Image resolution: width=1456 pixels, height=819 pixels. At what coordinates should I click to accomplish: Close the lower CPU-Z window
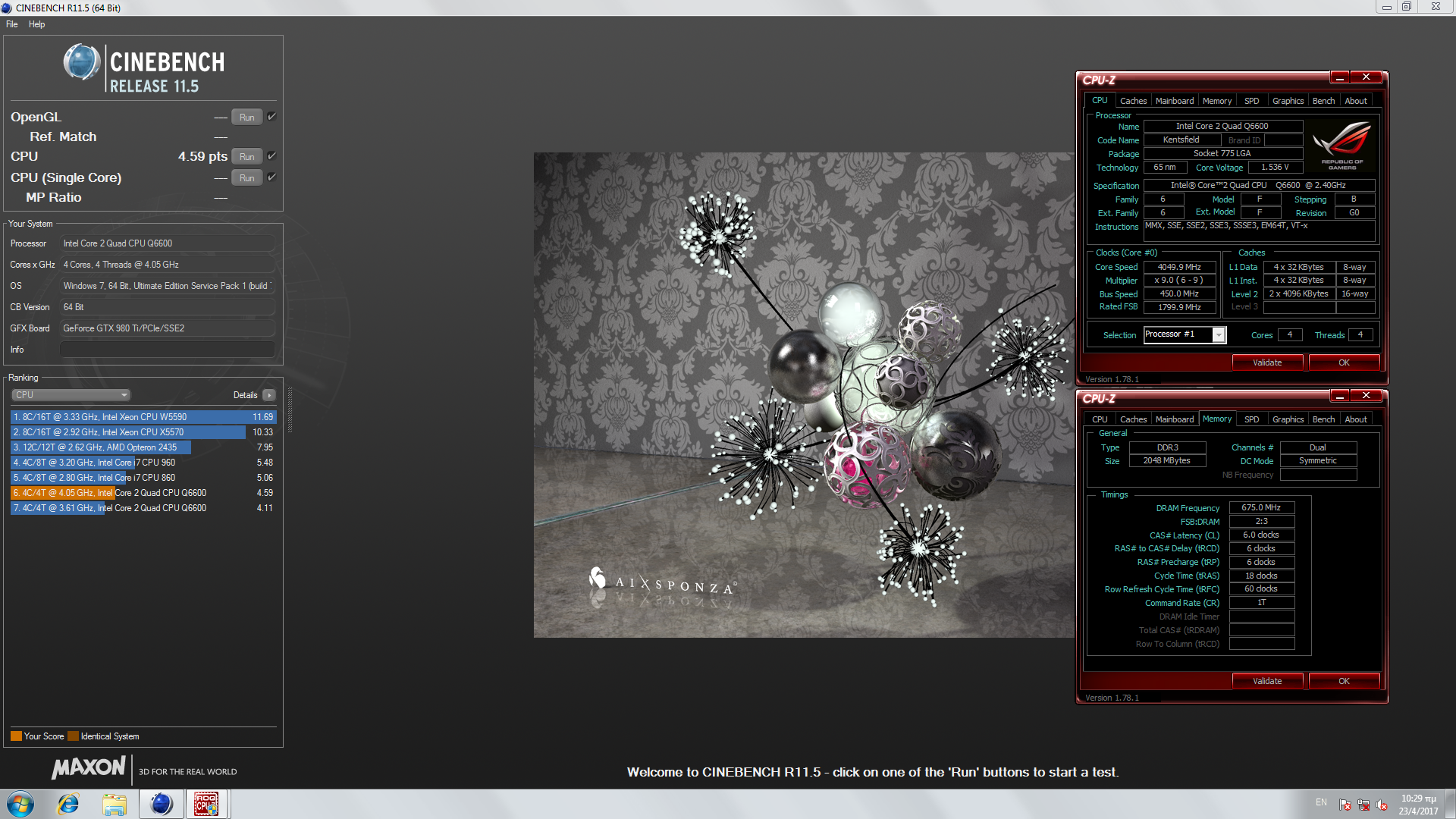point(1367,396)
